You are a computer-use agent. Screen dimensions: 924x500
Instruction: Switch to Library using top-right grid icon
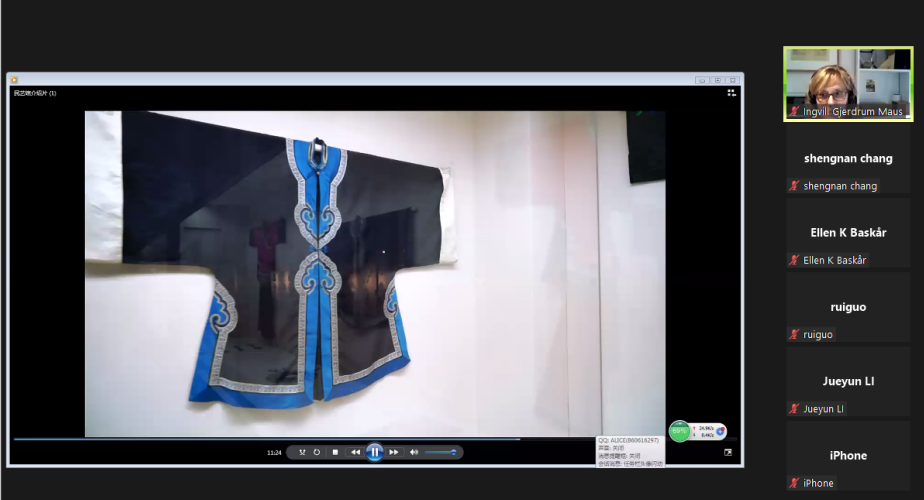[x=731, y=93]
